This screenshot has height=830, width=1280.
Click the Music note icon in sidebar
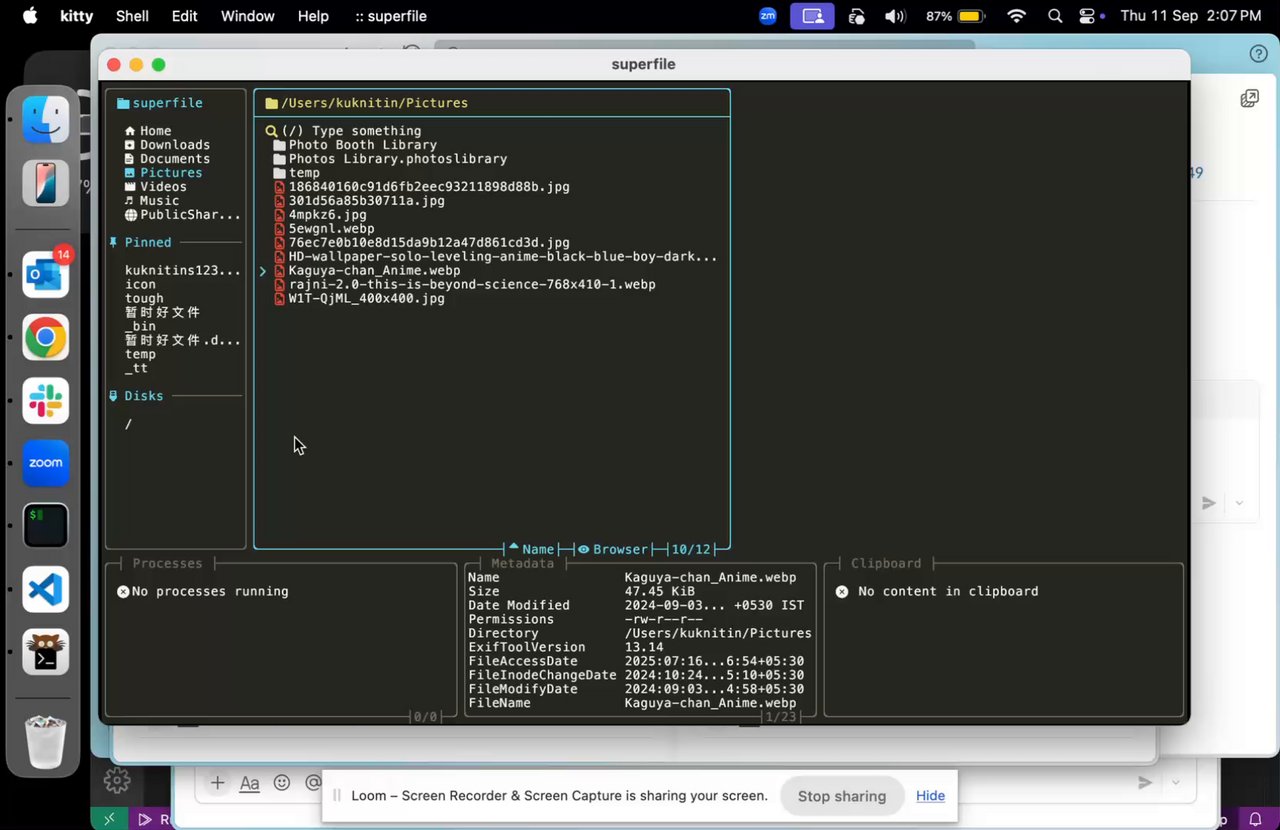[130, 201]
